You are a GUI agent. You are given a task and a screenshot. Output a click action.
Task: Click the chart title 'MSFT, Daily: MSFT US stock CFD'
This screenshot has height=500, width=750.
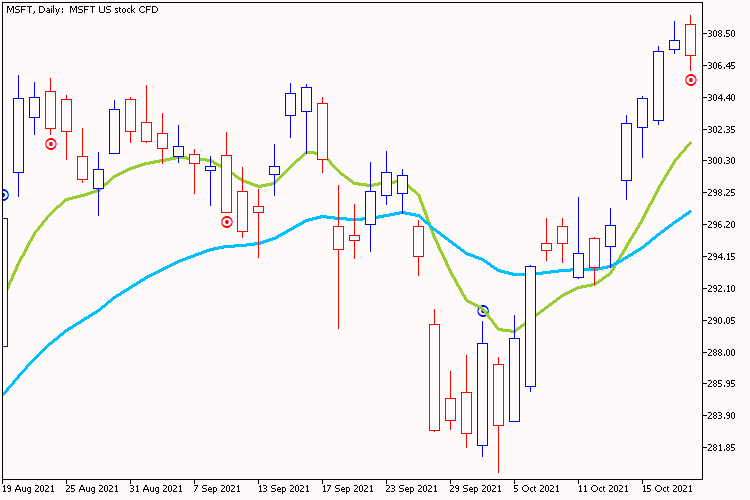click(82, 10)
